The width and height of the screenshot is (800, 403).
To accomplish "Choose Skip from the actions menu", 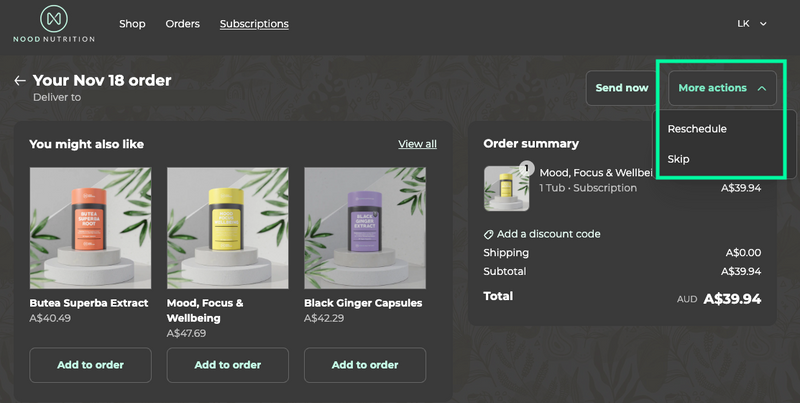I will point(679,159).
